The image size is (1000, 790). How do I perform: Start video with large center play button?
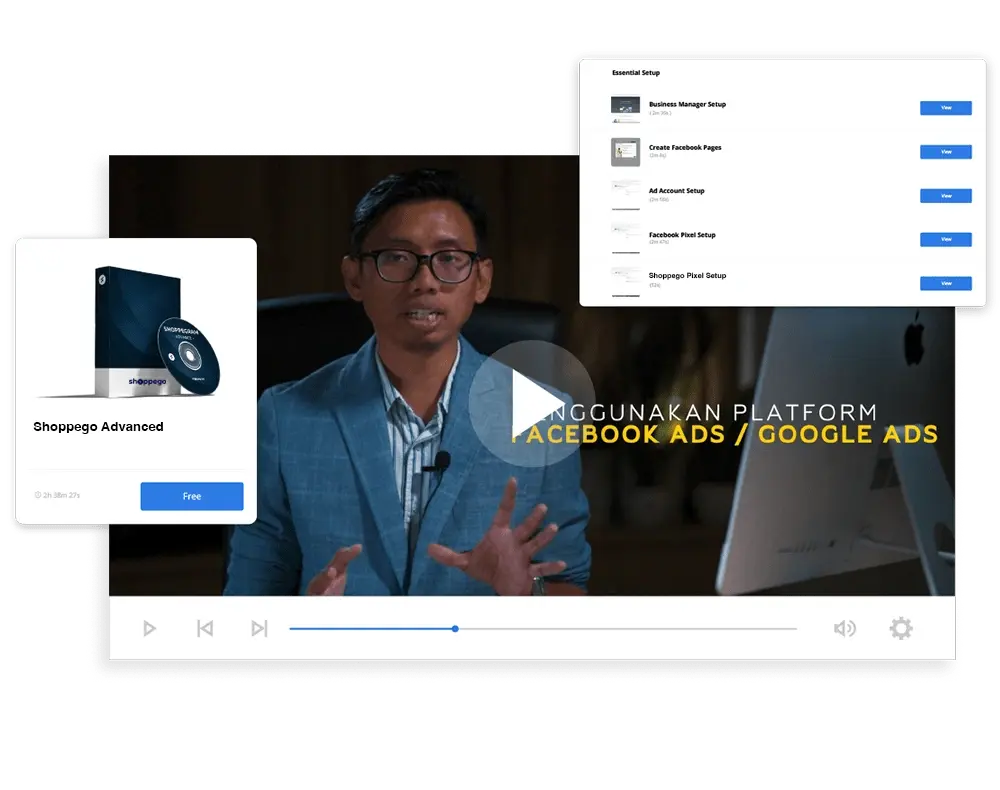point(532,403)
